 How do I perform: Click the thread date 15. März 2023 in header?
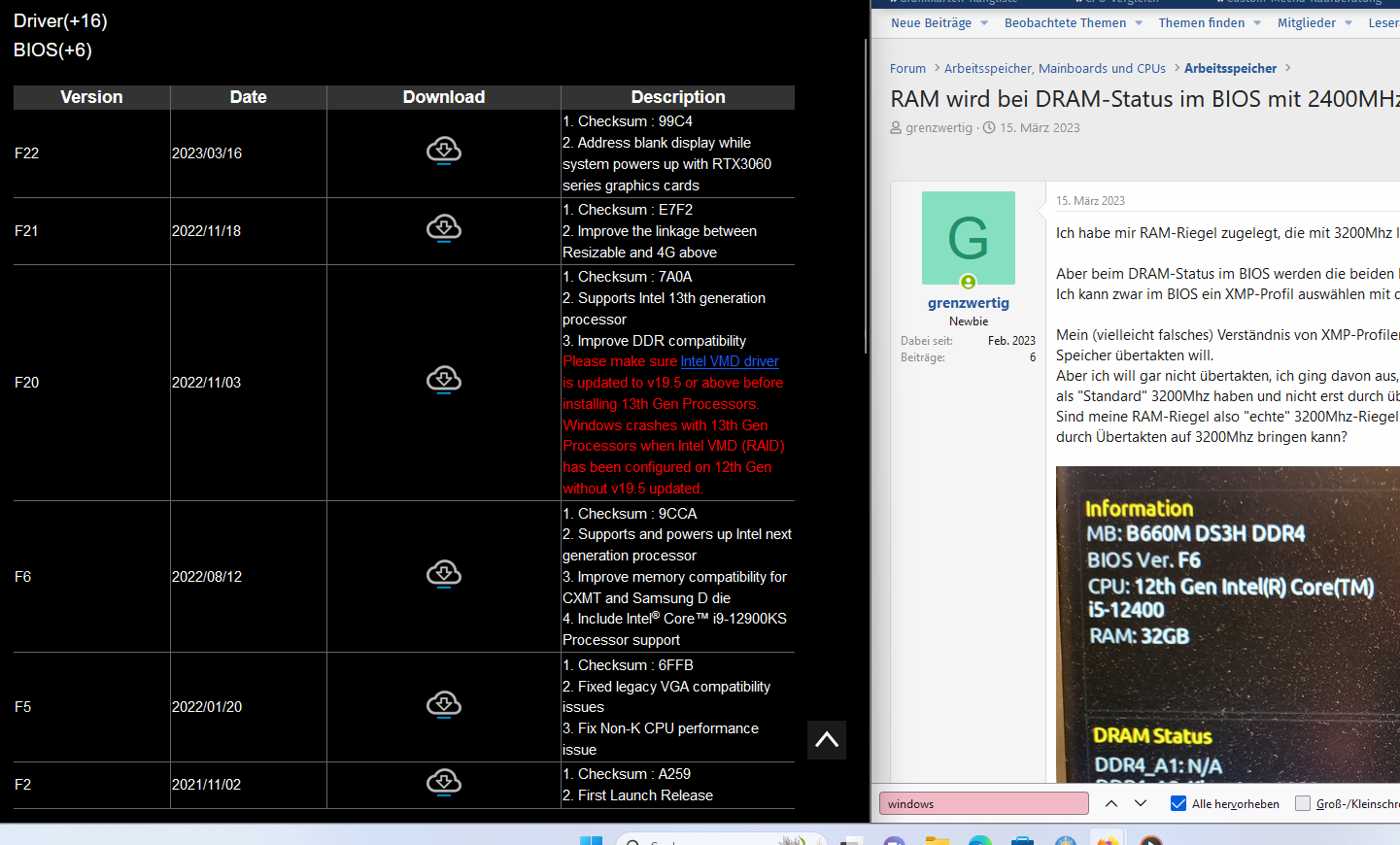[1040, 128]
